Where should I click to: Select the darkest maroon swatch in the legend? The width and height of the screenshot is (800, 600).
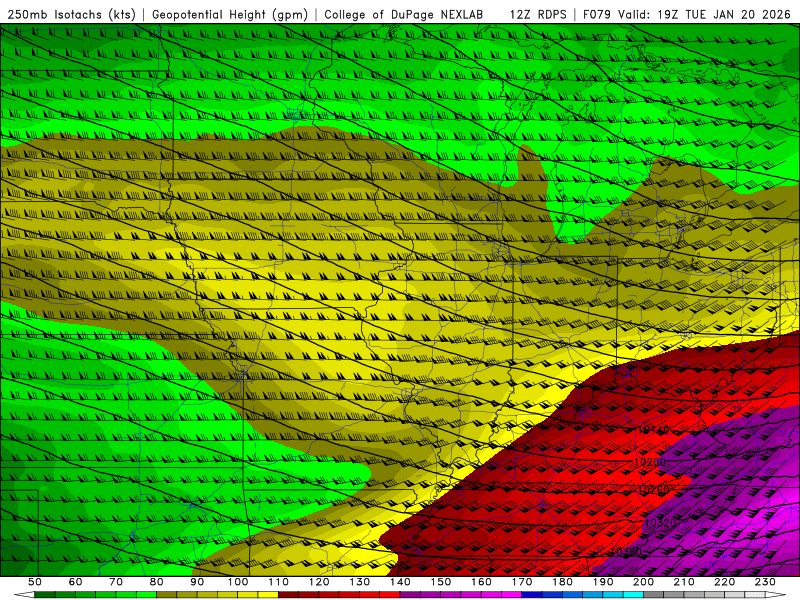[x=289, y=595]
